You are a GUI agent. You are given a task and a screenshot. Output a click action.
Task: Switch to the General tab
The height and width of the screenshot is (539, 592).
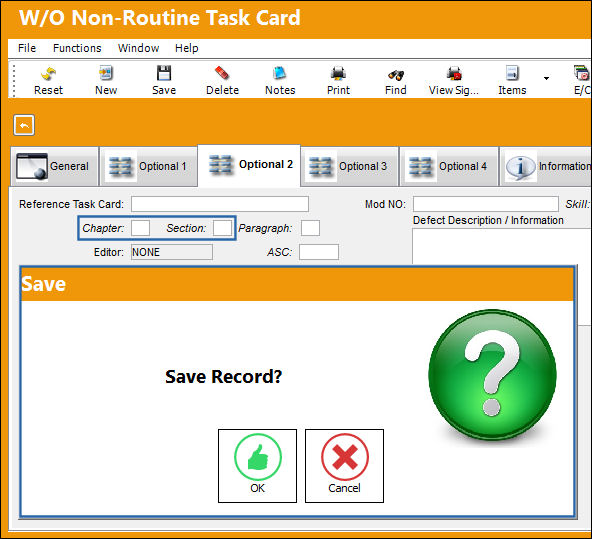point(54,166)
